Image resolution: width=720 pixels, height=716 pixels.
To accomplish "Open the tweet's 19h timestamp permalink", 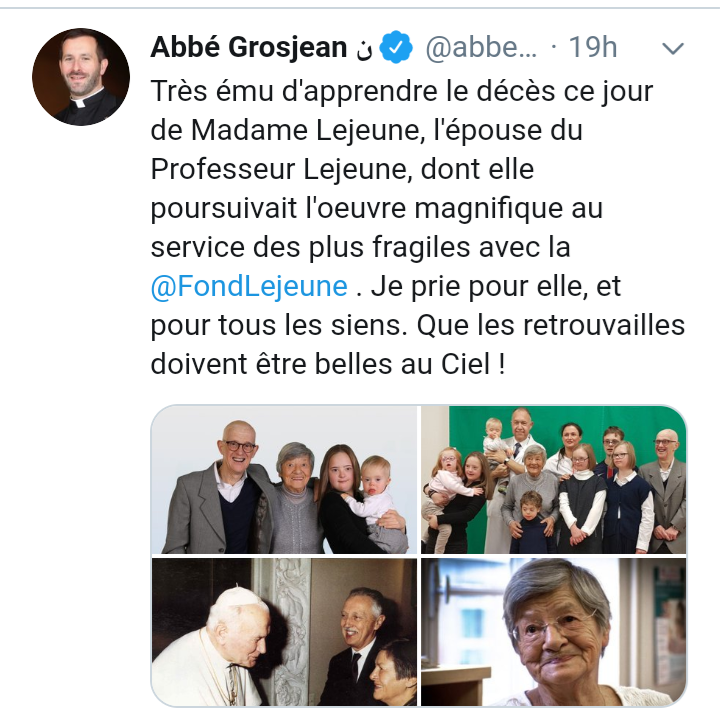I will click(x=592, y=47).
